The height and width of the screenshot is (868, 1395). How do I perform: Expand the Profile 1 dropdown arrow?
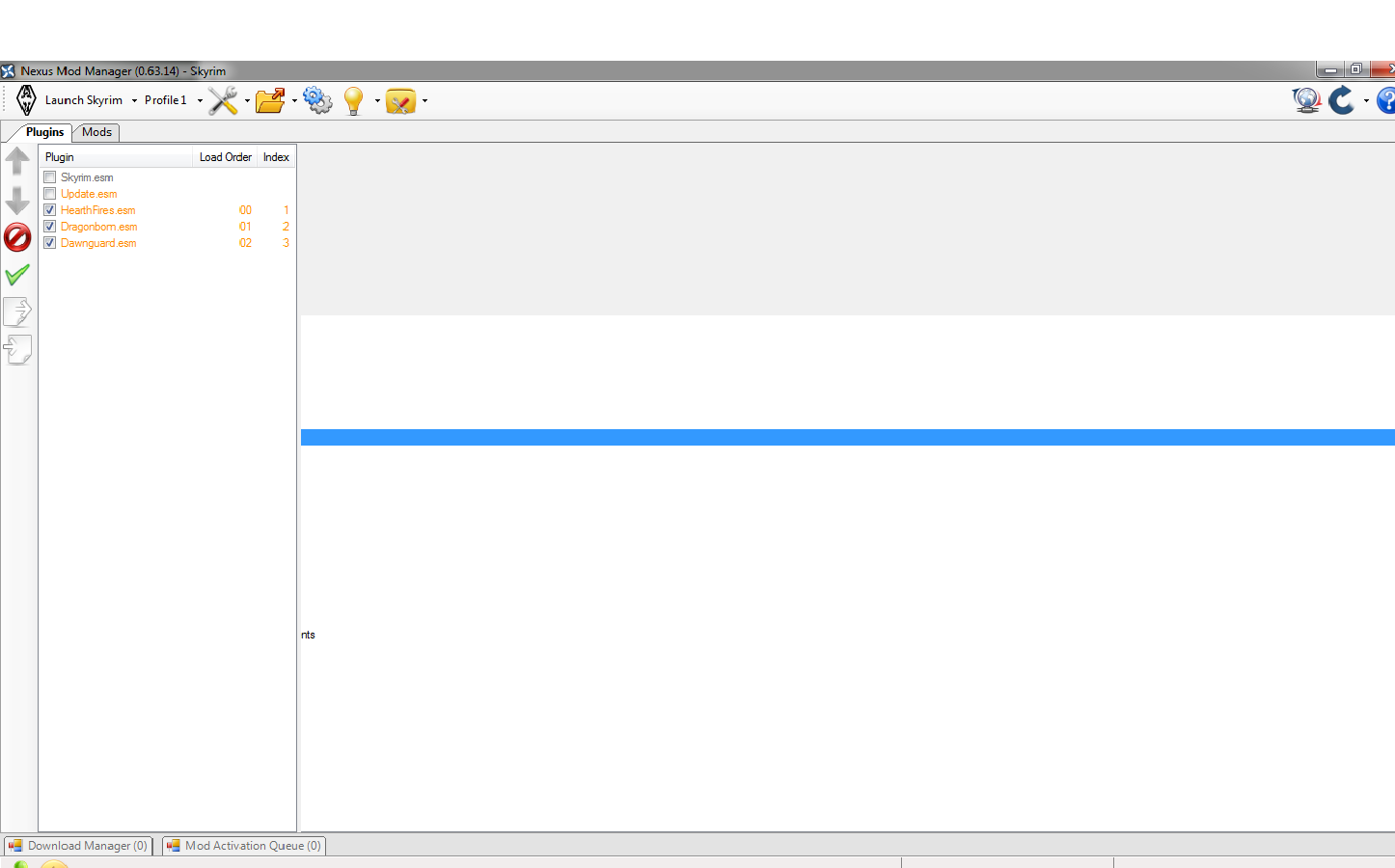click(x=200, y=100)
